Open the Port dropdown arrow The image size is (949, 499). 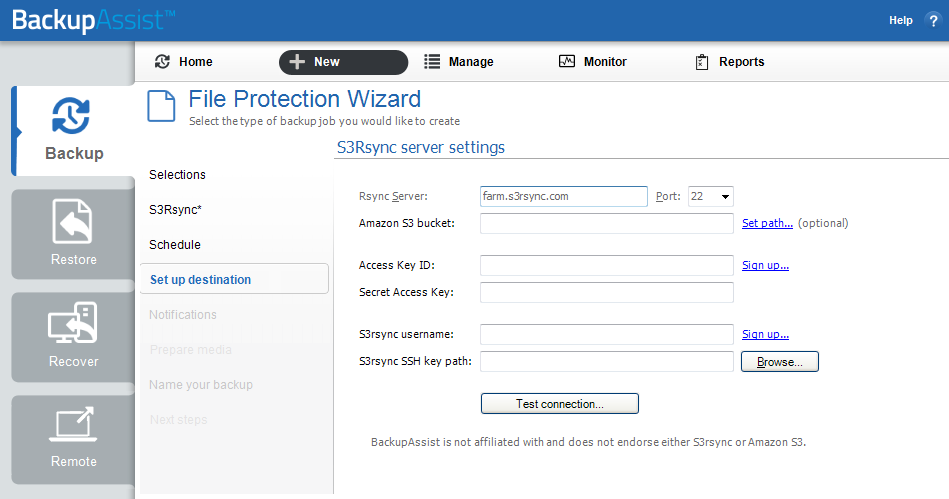[x=725, y=197]
